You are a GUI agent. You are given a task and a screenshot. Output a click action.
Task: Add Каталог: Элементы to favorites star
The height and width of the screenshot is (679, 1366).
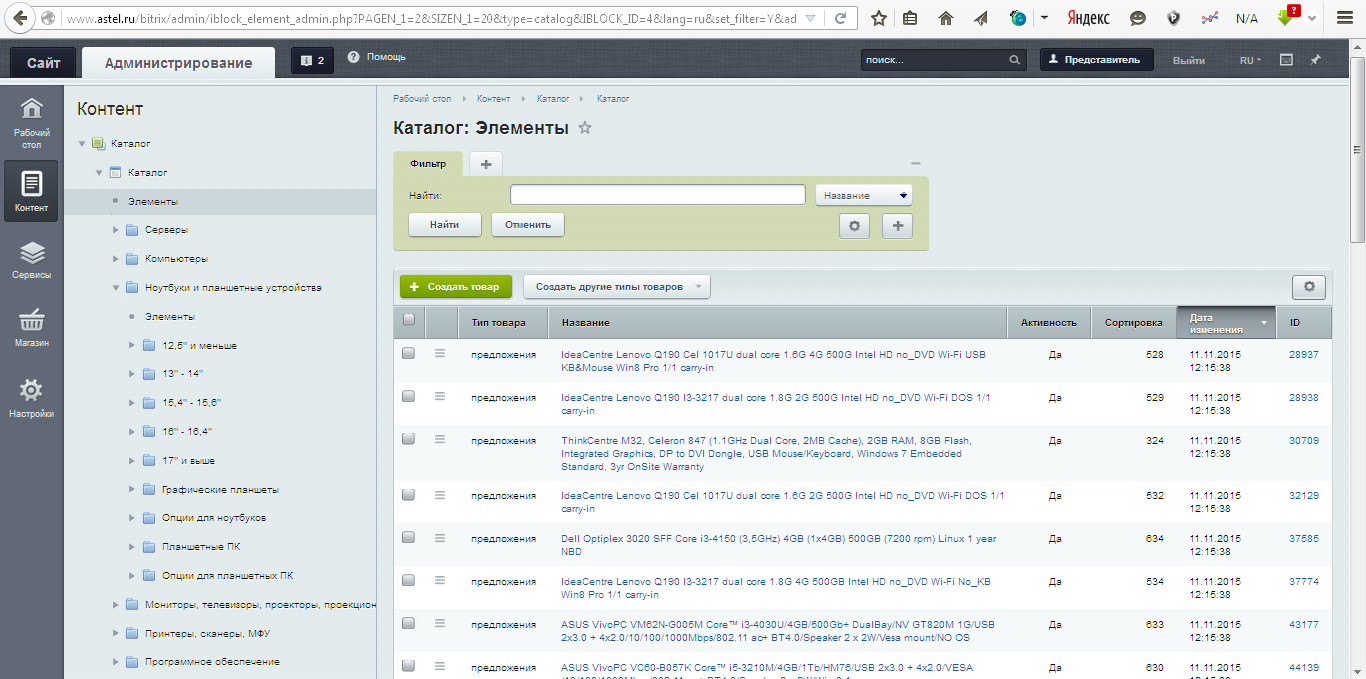tap(586, 128)
